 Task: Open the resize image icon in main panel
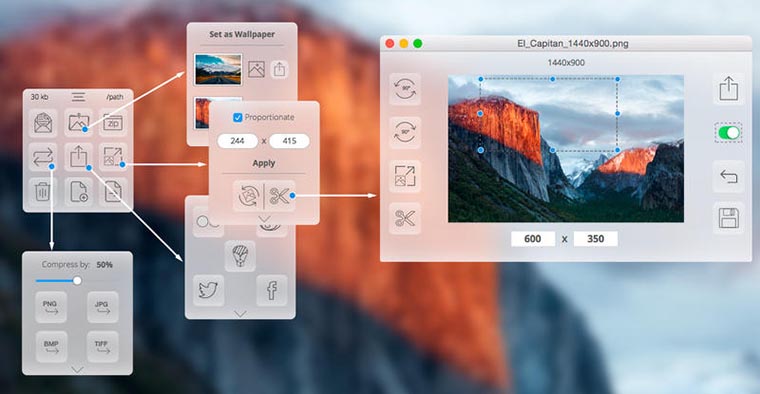pyautogui.click(x=113, y=157)
